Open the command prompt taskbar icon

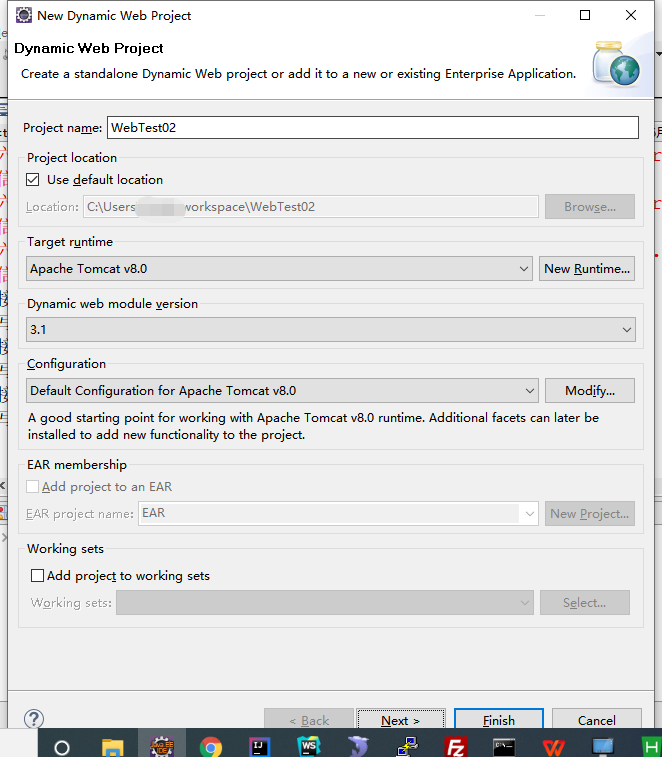(x=504, y=747)
